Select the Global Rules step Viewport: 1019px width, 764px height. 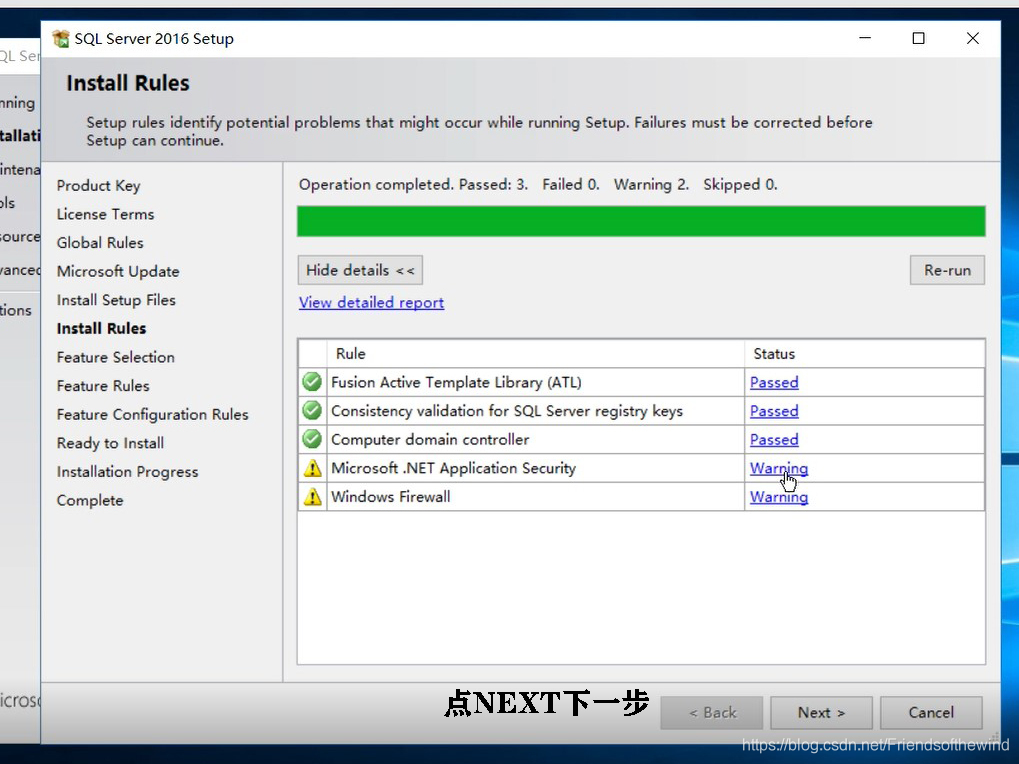(x=100, y=243)
